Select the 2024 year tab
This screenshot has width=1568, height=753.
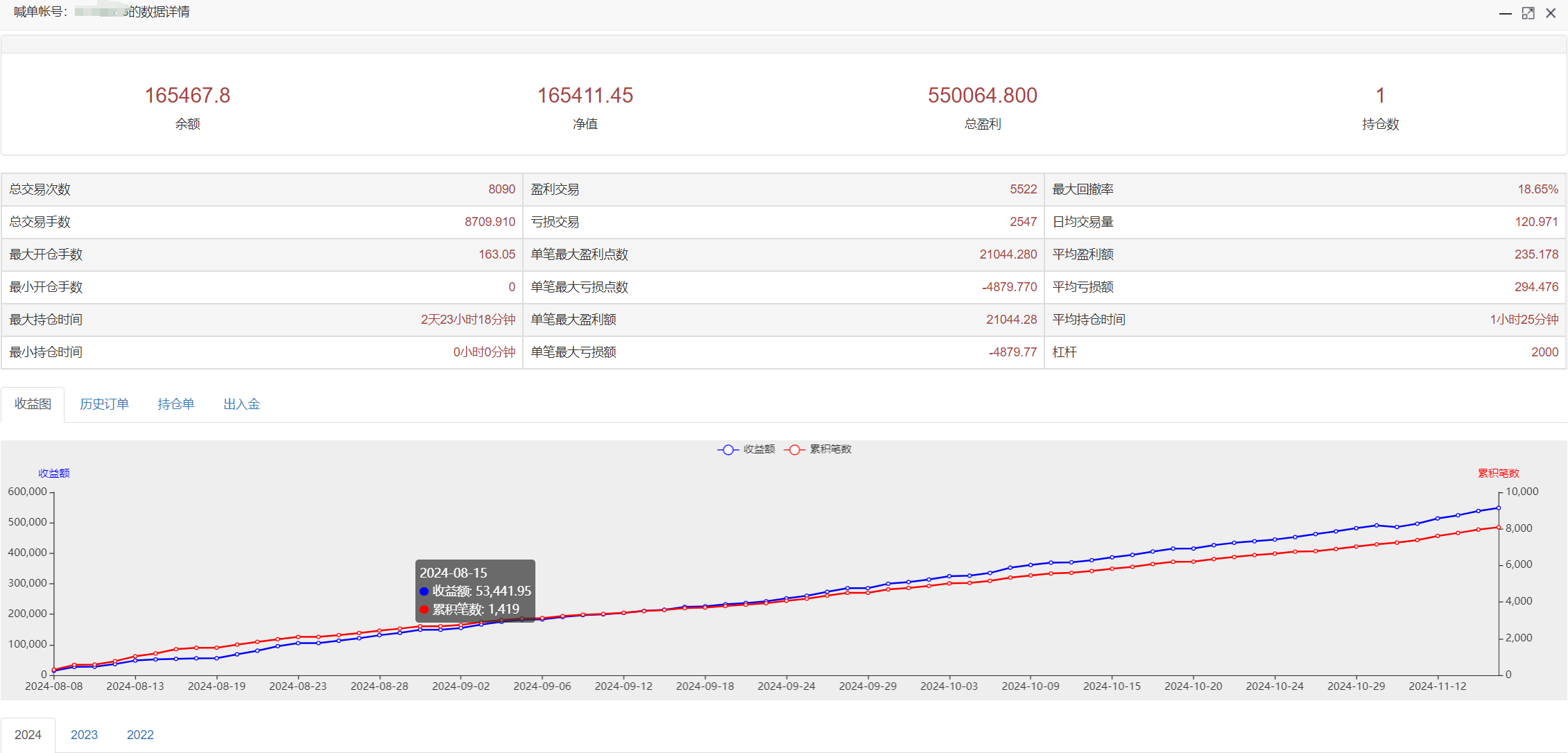(28, 735)
